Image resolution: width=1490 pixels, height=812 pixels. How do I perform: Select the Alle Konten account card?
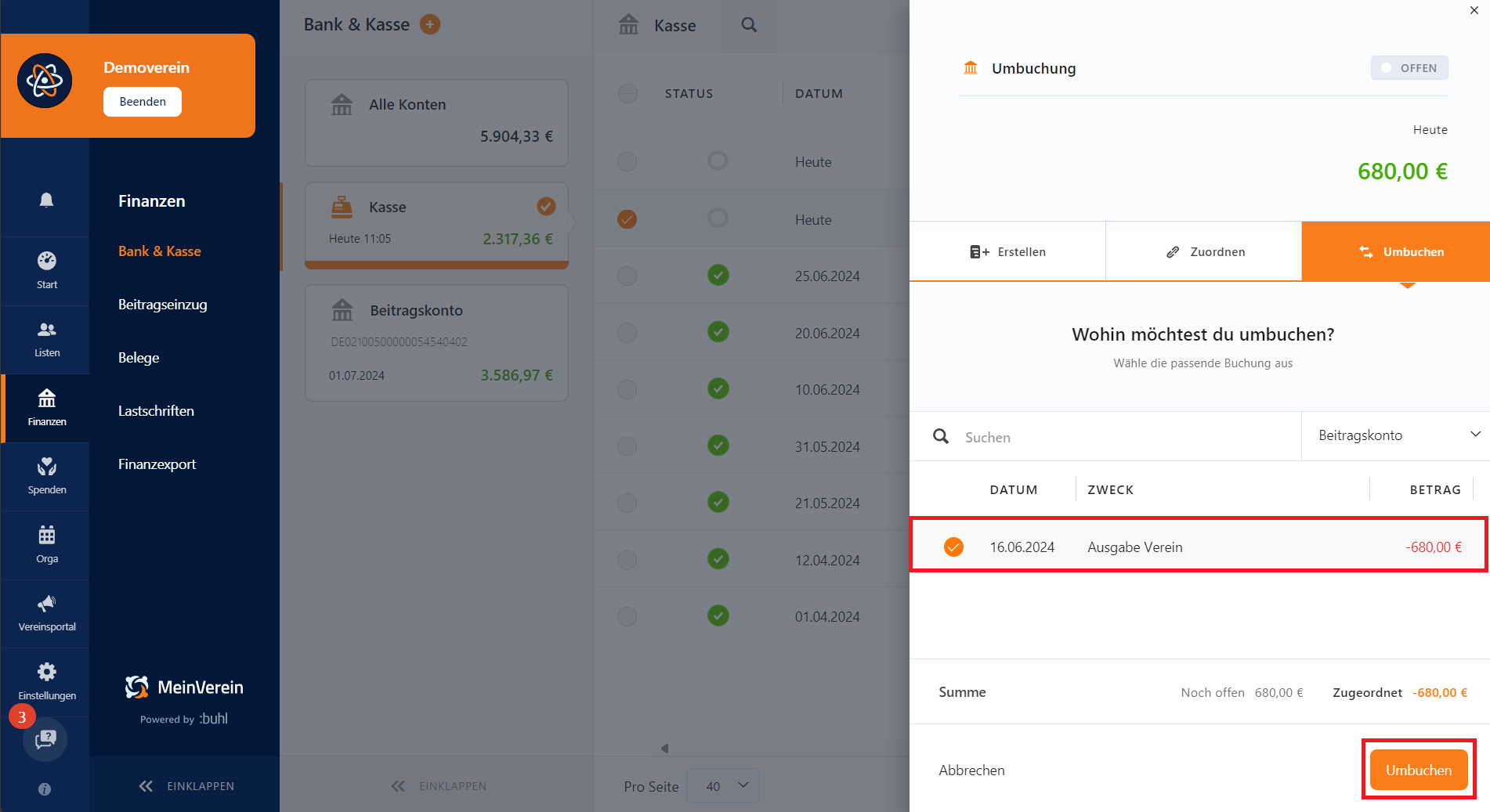coord(436,122)
